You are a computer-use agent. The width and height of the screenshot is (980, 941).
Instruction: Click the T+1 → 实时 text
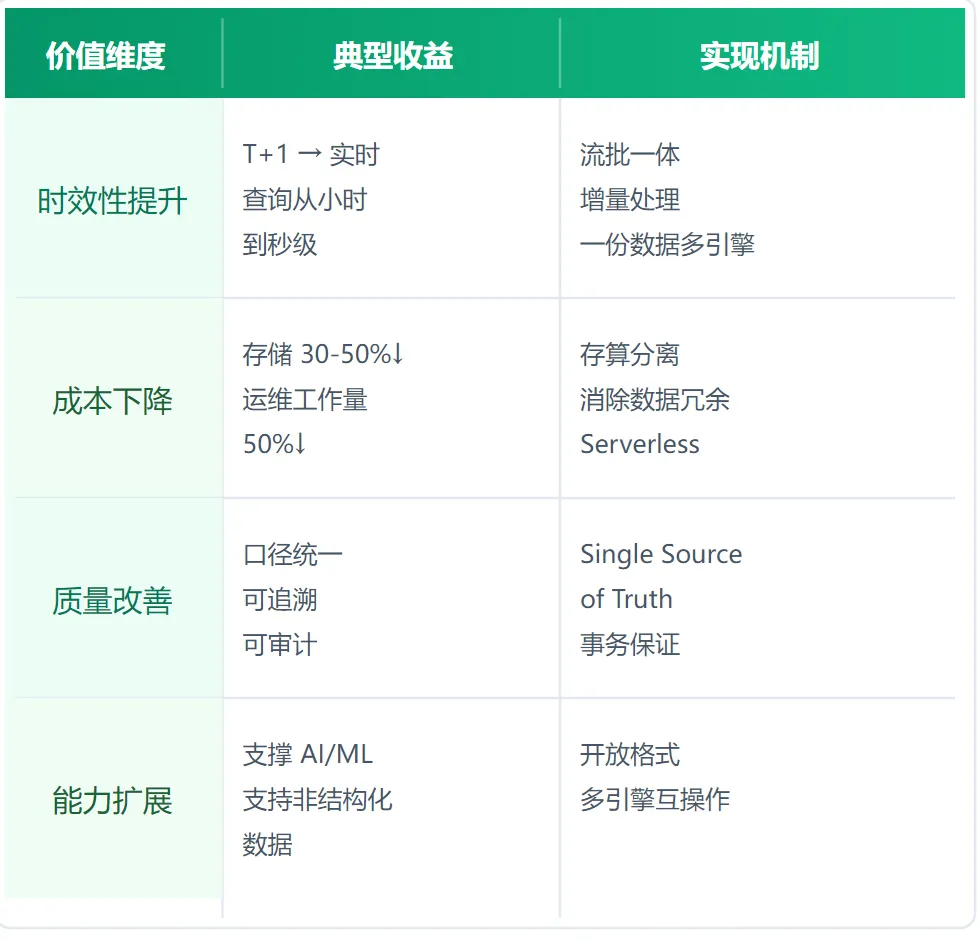(x=311, y=155)
